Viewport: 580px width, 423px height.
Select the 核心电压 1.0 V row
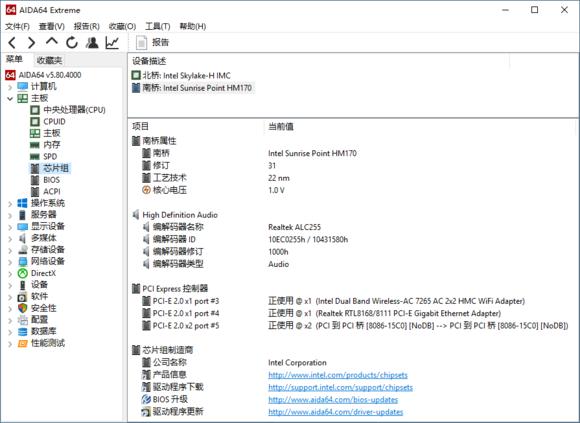[x=213, y=190]
